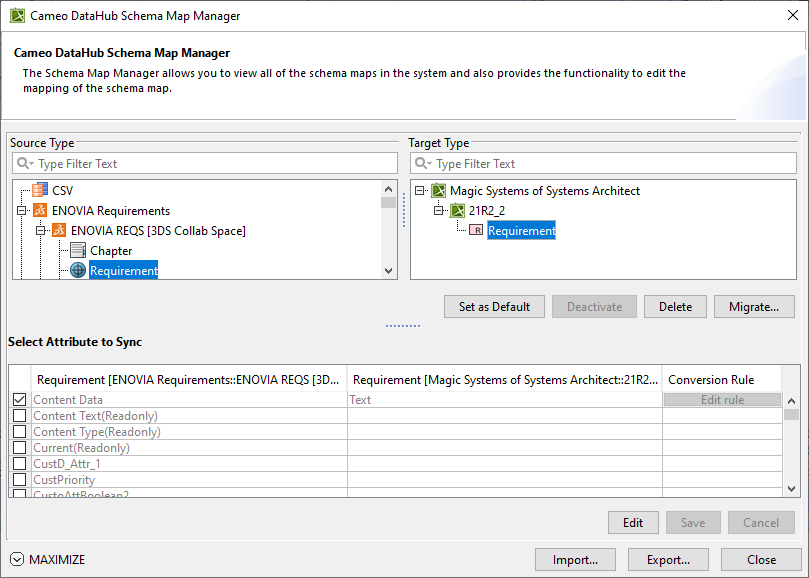Open the Migrate dialog
The image size is (809, 578).
click(754, 307)
